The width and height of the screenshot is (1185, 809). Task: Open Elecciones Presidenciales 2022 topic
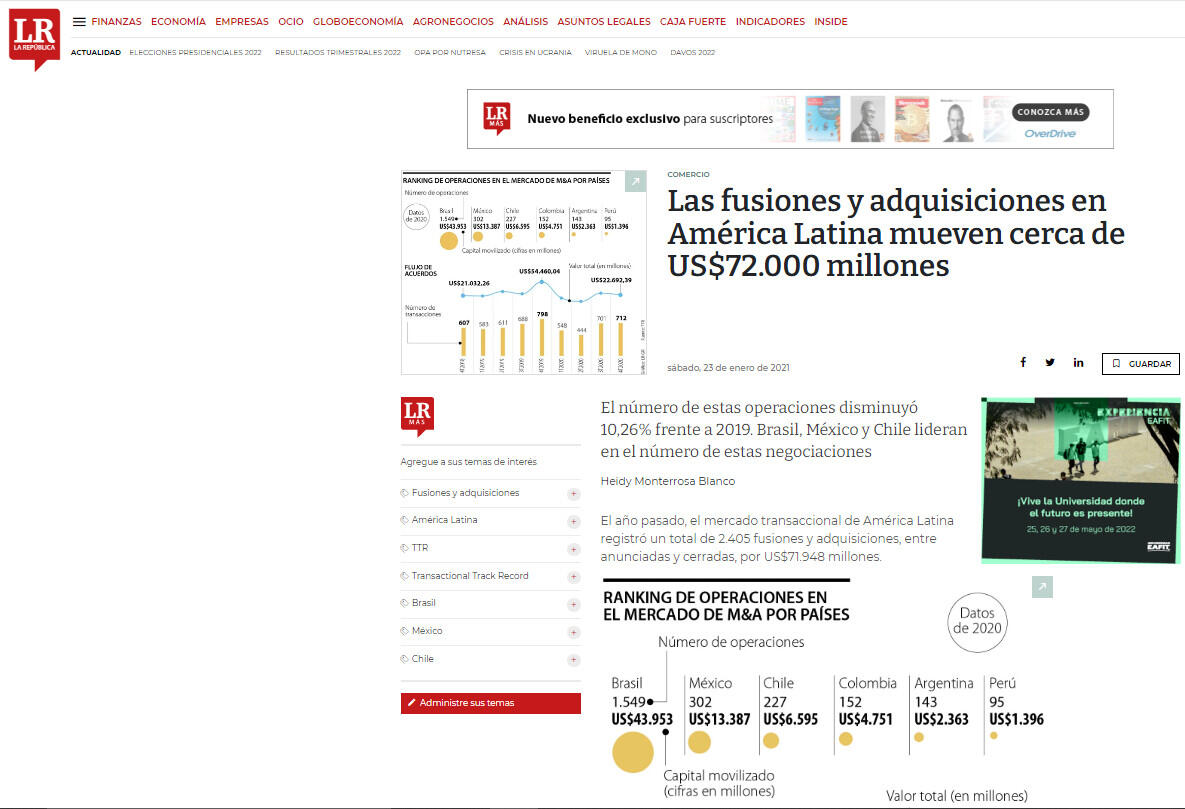[196, 53]
